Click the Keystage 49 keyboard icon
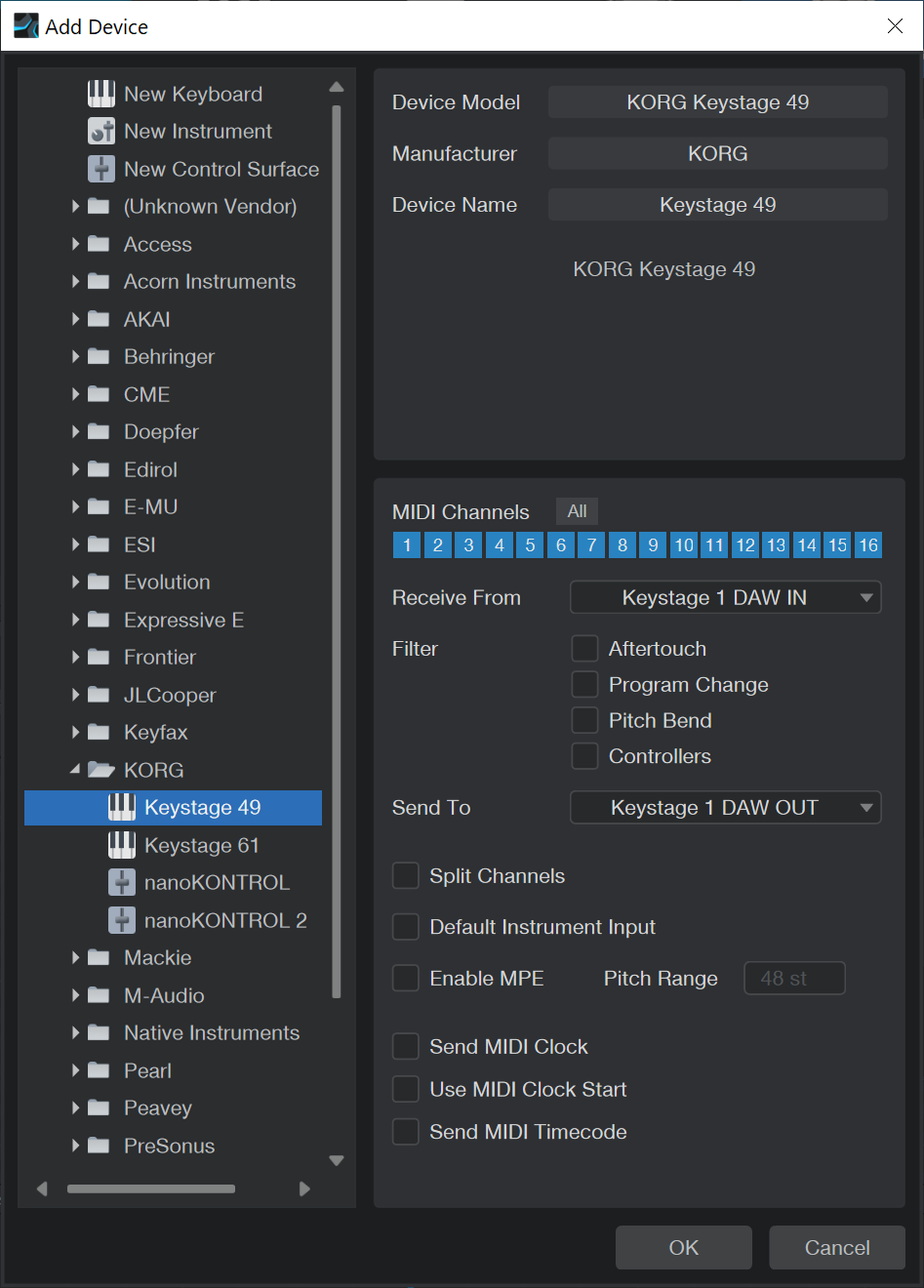Screen dimensions: 924x1288 tap(122, 807)
